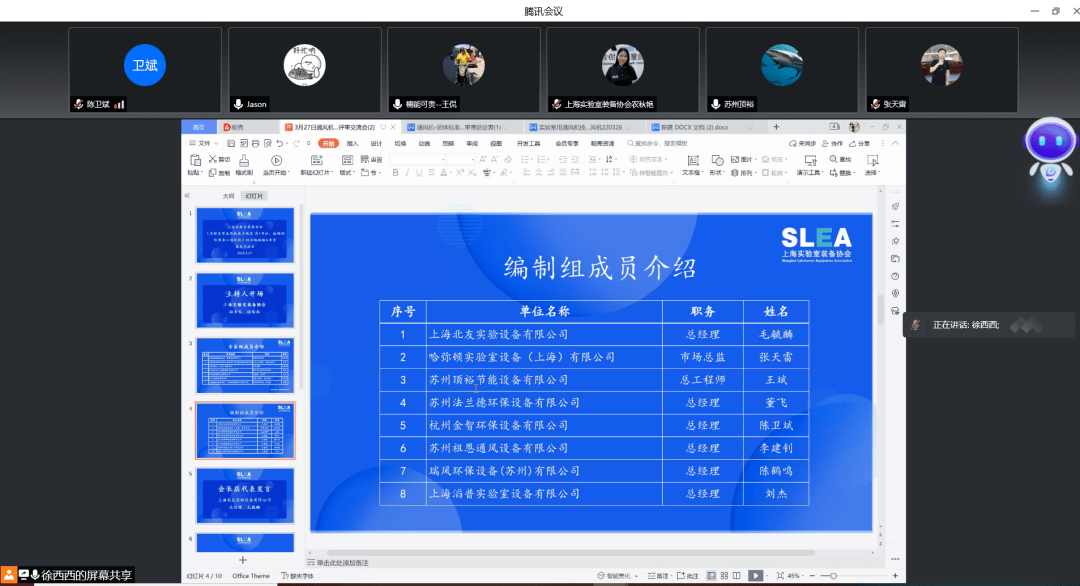The height and width of the screenshot is (586, 1080).
Task: Toggle the Notes pane button in status bar
Action: (x=658, y=576)
